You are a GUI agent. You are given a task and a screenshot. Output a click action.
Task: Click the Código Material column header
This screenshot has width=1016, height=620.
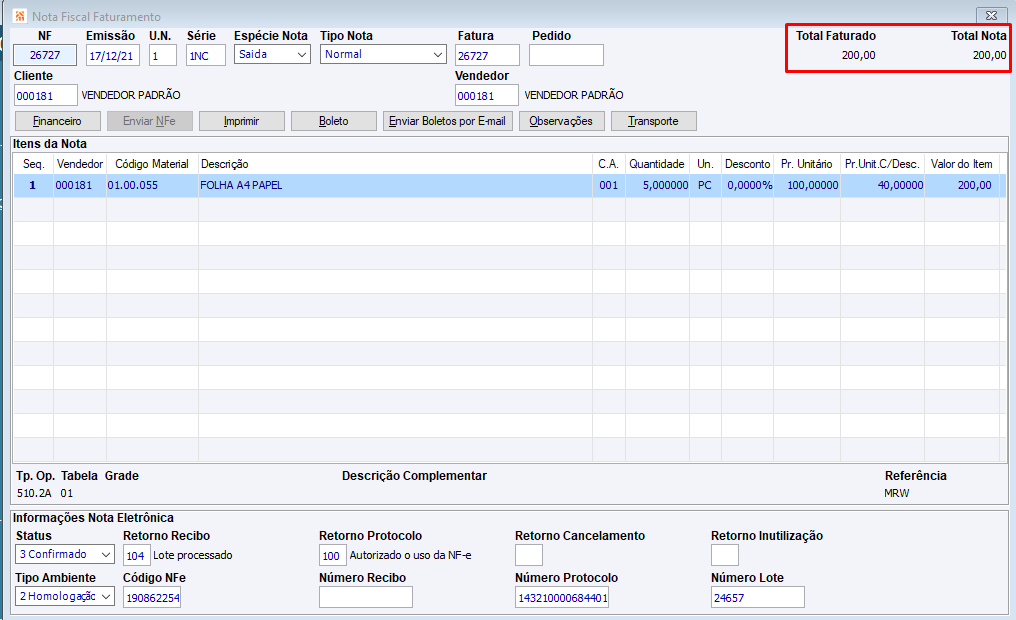point(152,164)
